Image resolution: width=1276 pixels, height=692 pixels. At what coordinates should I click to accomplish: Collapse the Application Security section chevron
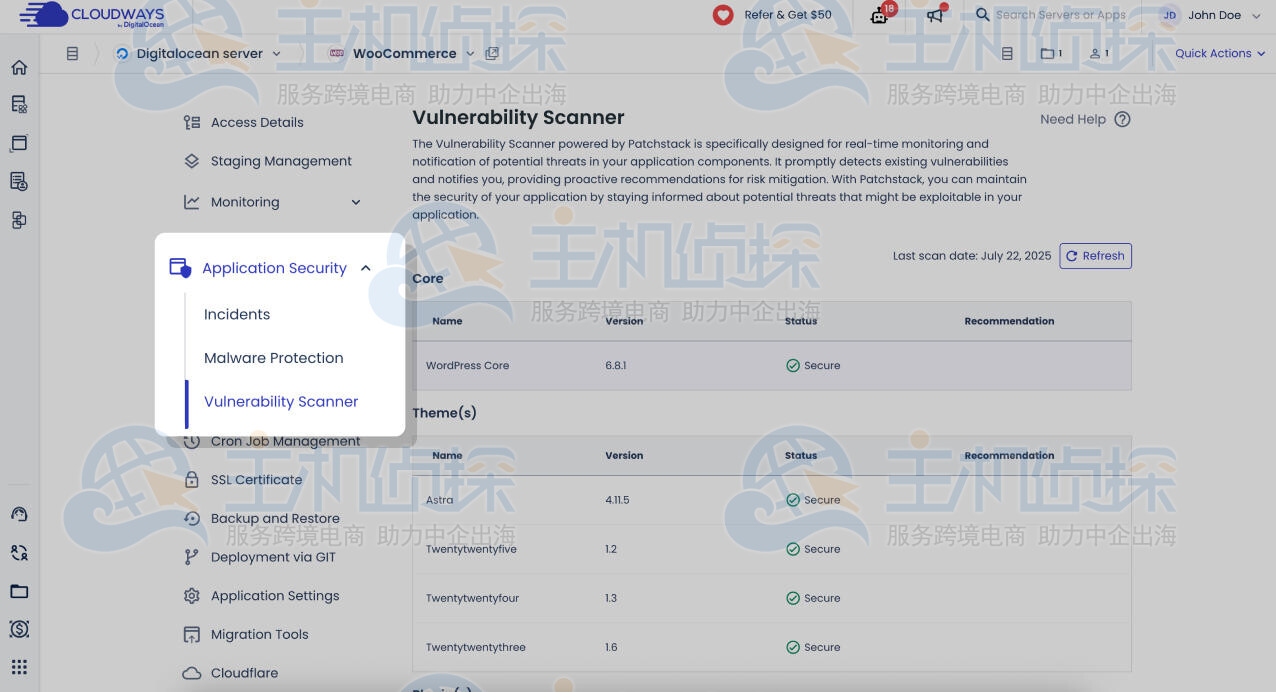pyautogui.click(x=366, y=268)
